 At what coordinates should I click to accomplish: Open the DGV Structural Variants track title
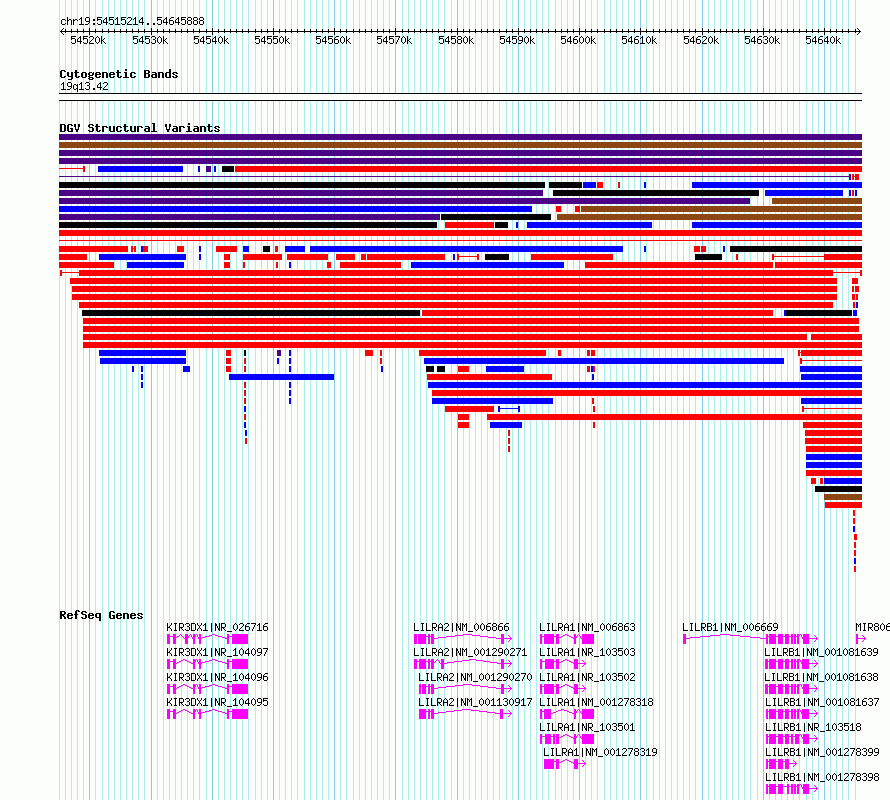140,128
